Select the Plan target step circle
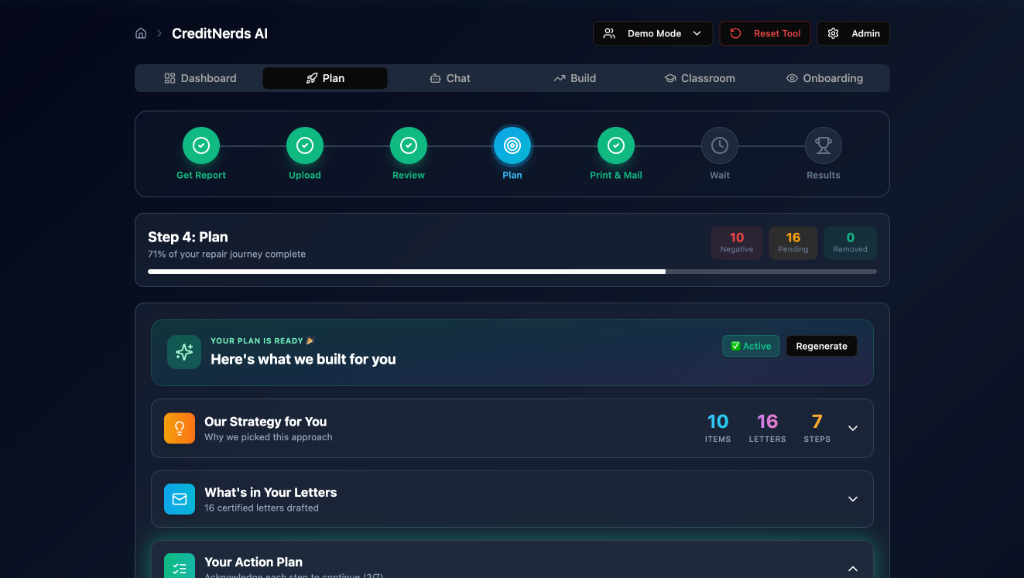This screenshot has width=1024, height=578. click(x=512, y=146)
